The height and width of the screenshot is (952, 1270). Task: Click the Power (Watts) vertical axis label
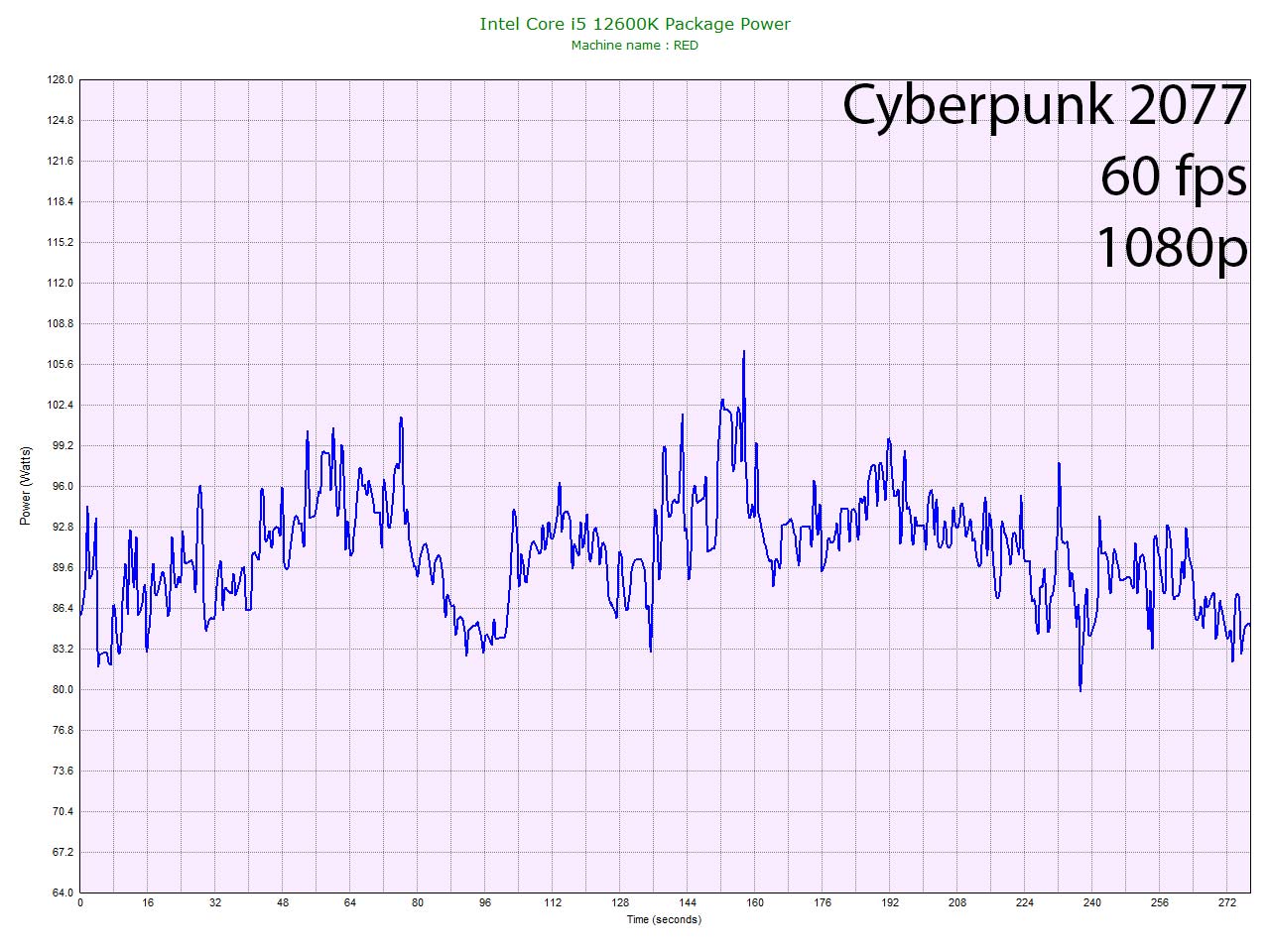click(26, 486)
